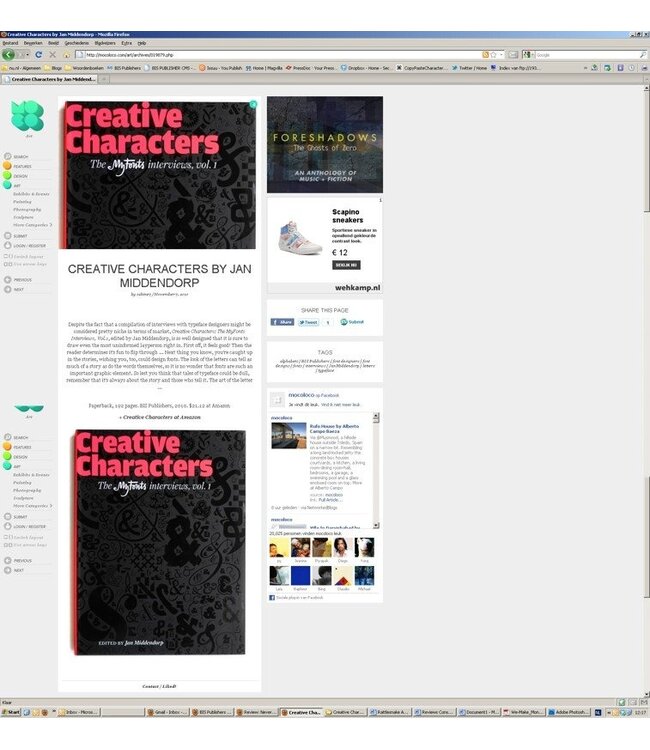Viewport: 650px width, 750px height.
Task: Open the Beeld menu
Action: tap(54, 43)
